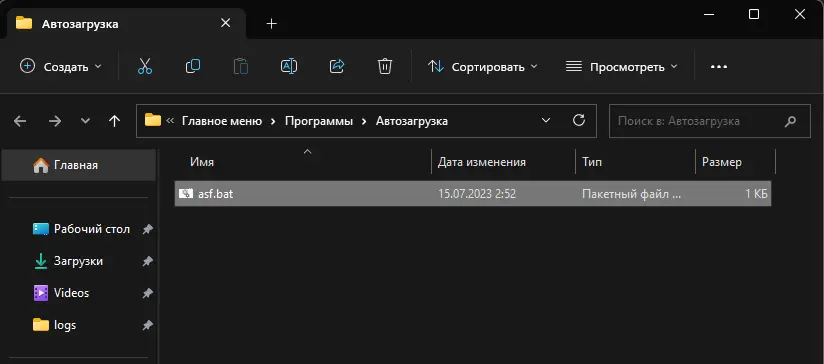The width and height of the screenshot is (824, 364).
Task: Click the Paste clipboard icon
Action: point(241,67)
